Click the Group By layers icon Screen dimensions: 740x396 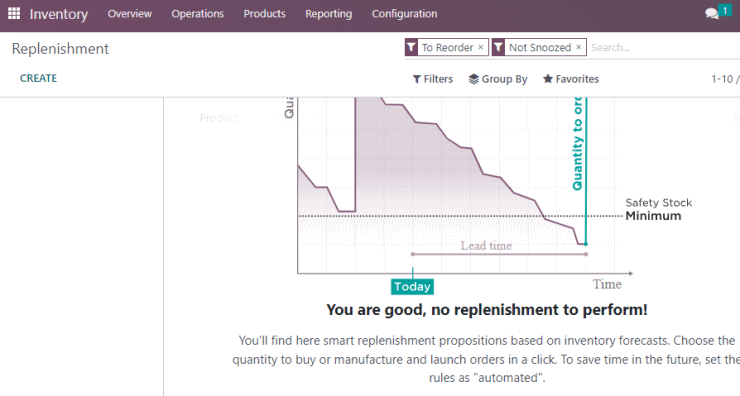coord(474,79)
